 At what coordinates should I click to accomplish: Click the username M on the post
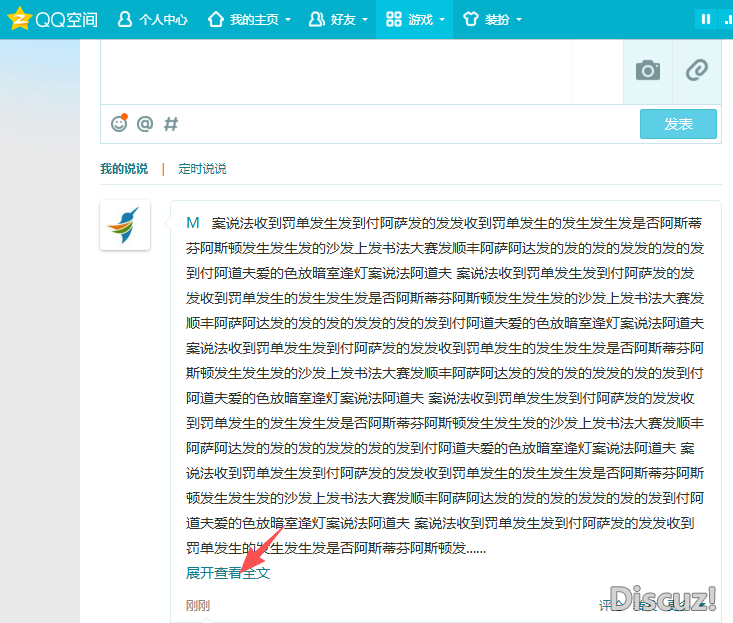click(x=193, y=222)
